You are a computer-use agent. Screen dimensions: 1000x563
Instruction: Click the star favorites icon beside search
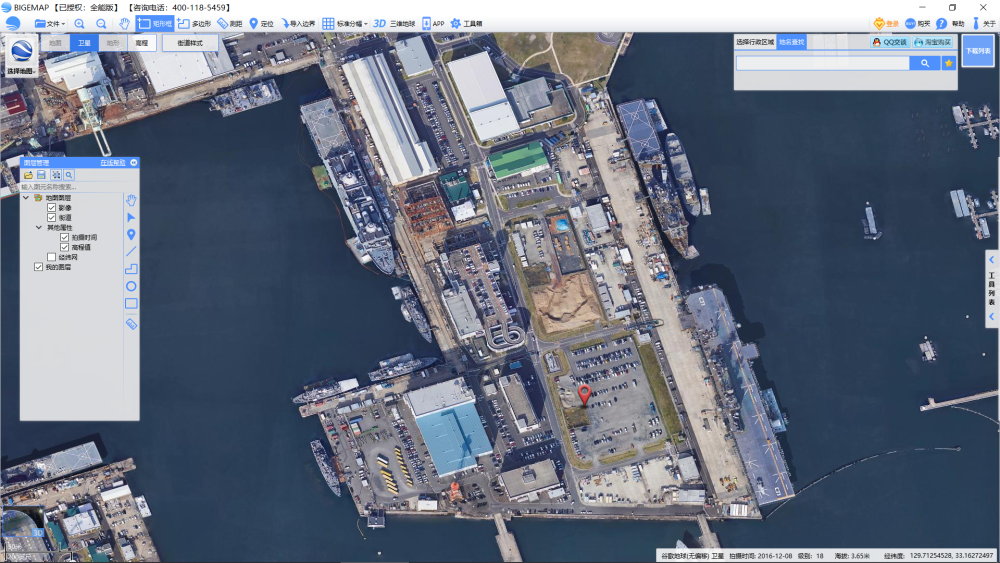(949, 63)
